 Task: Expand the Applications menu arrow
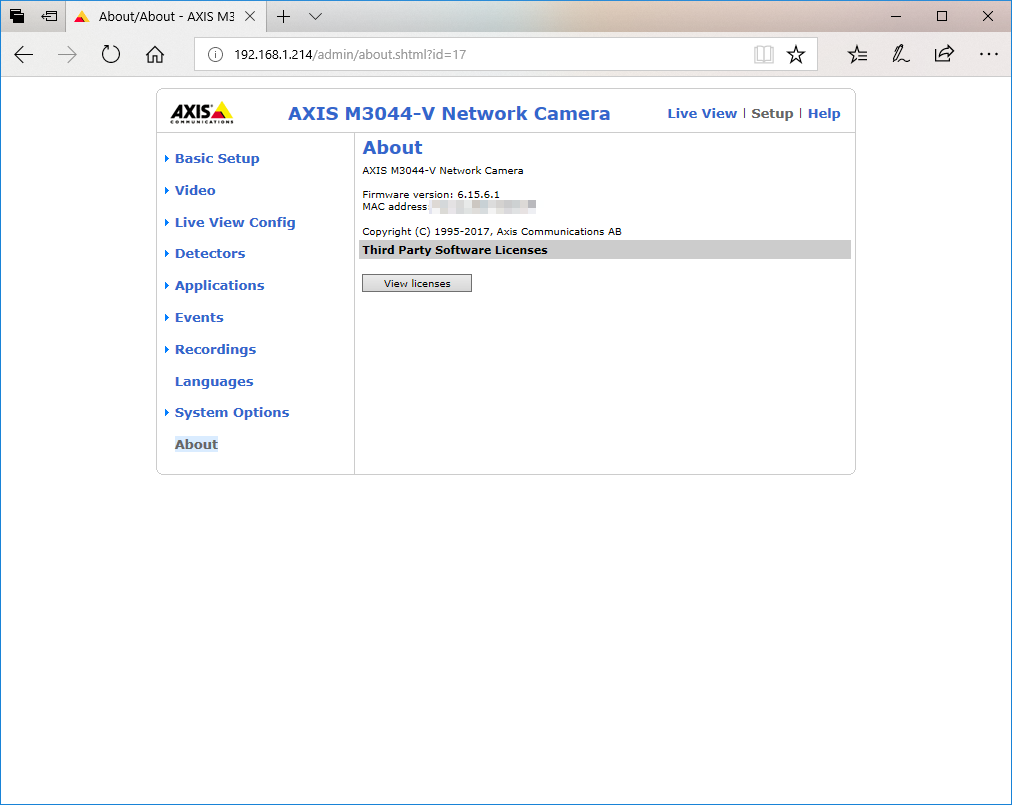tap(167, 286)
